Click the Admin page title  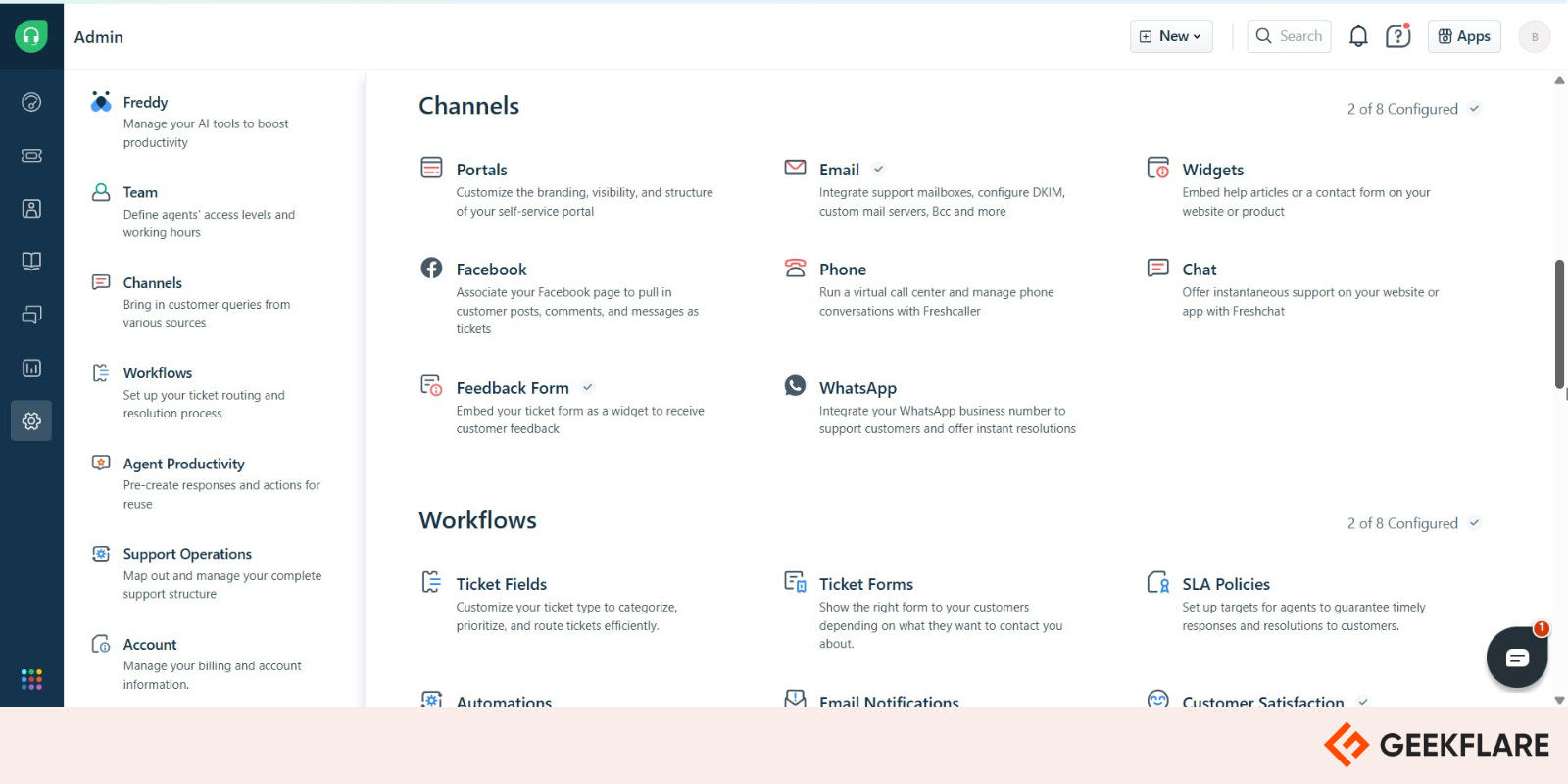(99, 37)
